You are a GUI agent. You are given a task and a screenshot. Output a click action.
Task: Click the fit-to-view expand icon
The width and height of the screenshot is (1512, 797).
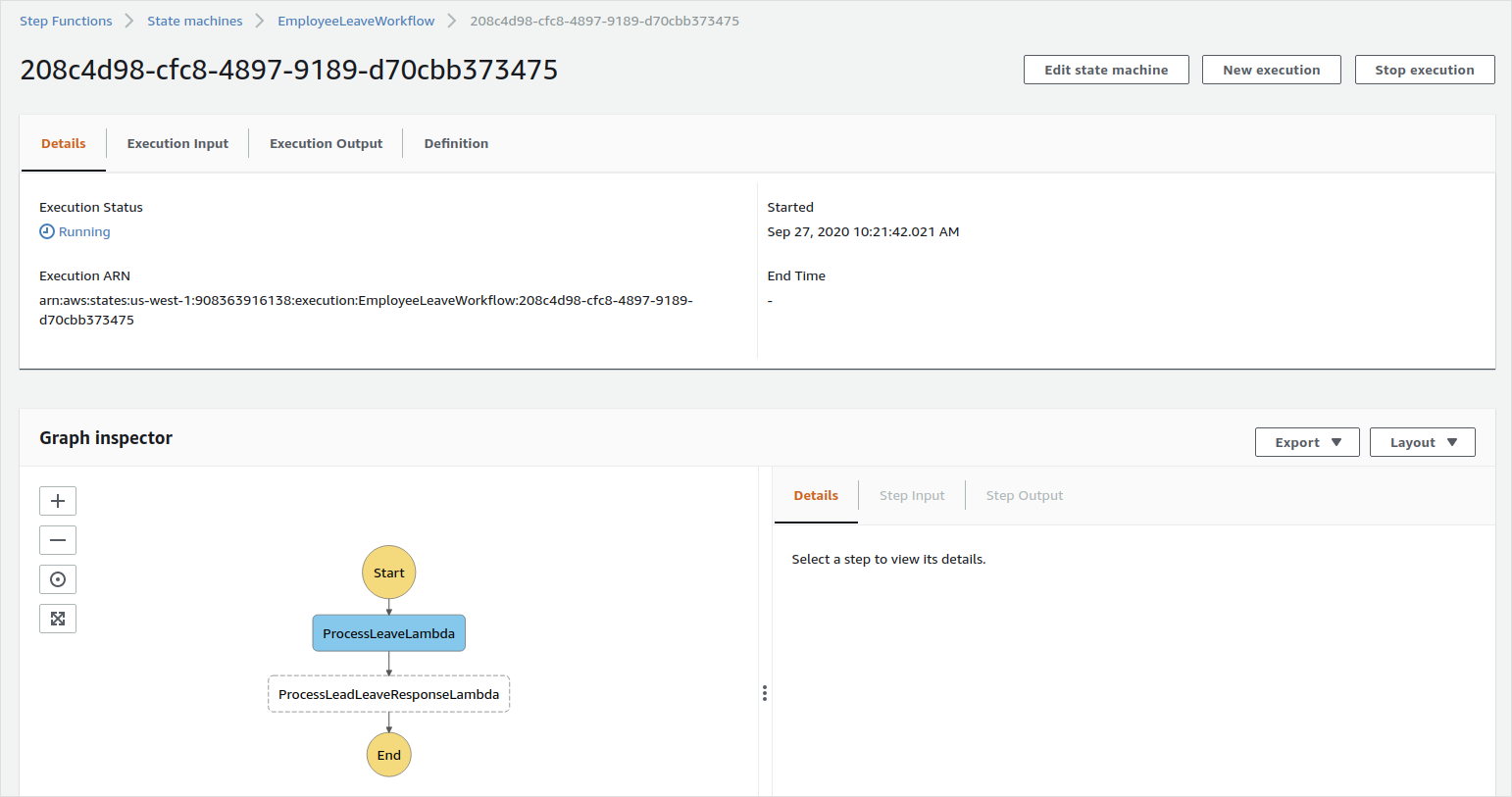click(57, 618)
